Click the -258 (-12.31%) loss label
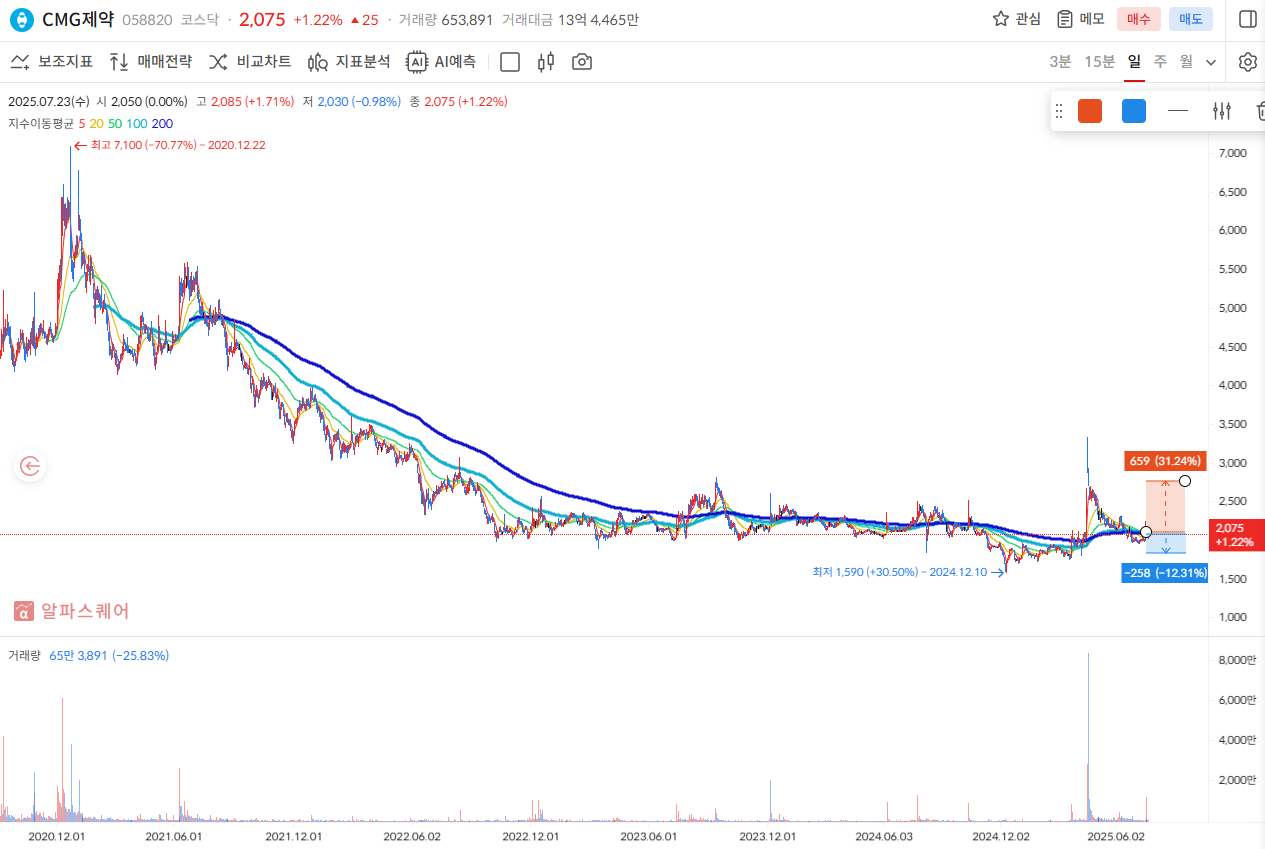The image size is (1265, 849). point(1165,574)
